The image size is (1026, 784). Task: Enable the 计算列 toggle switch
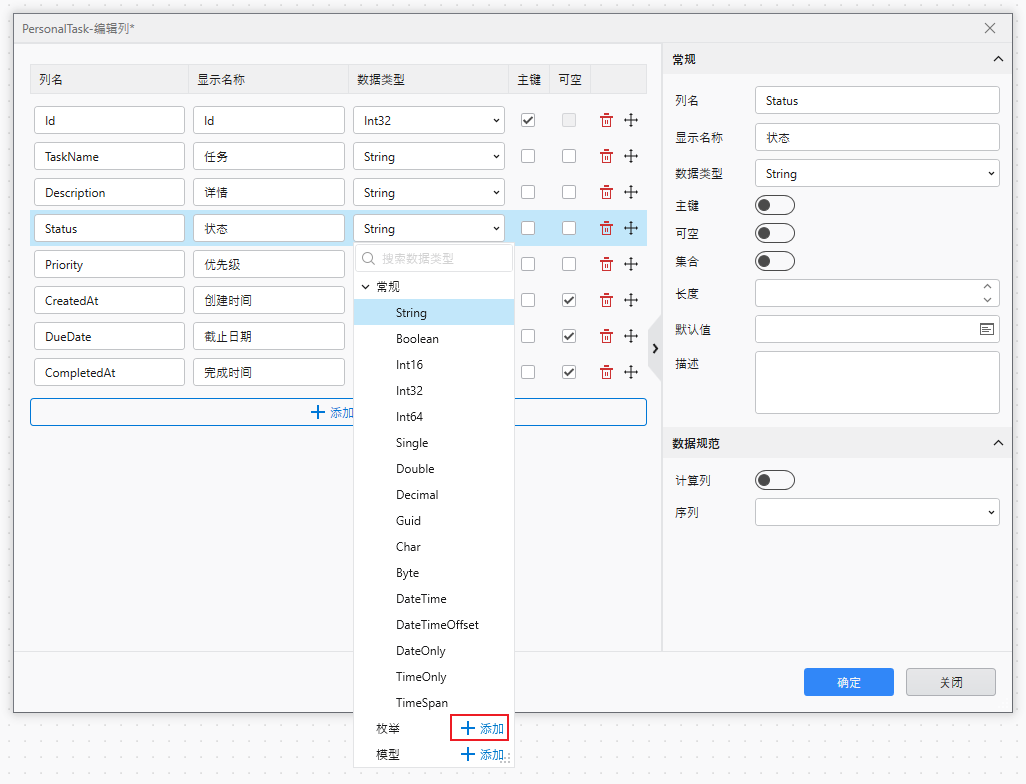[775, 479]
